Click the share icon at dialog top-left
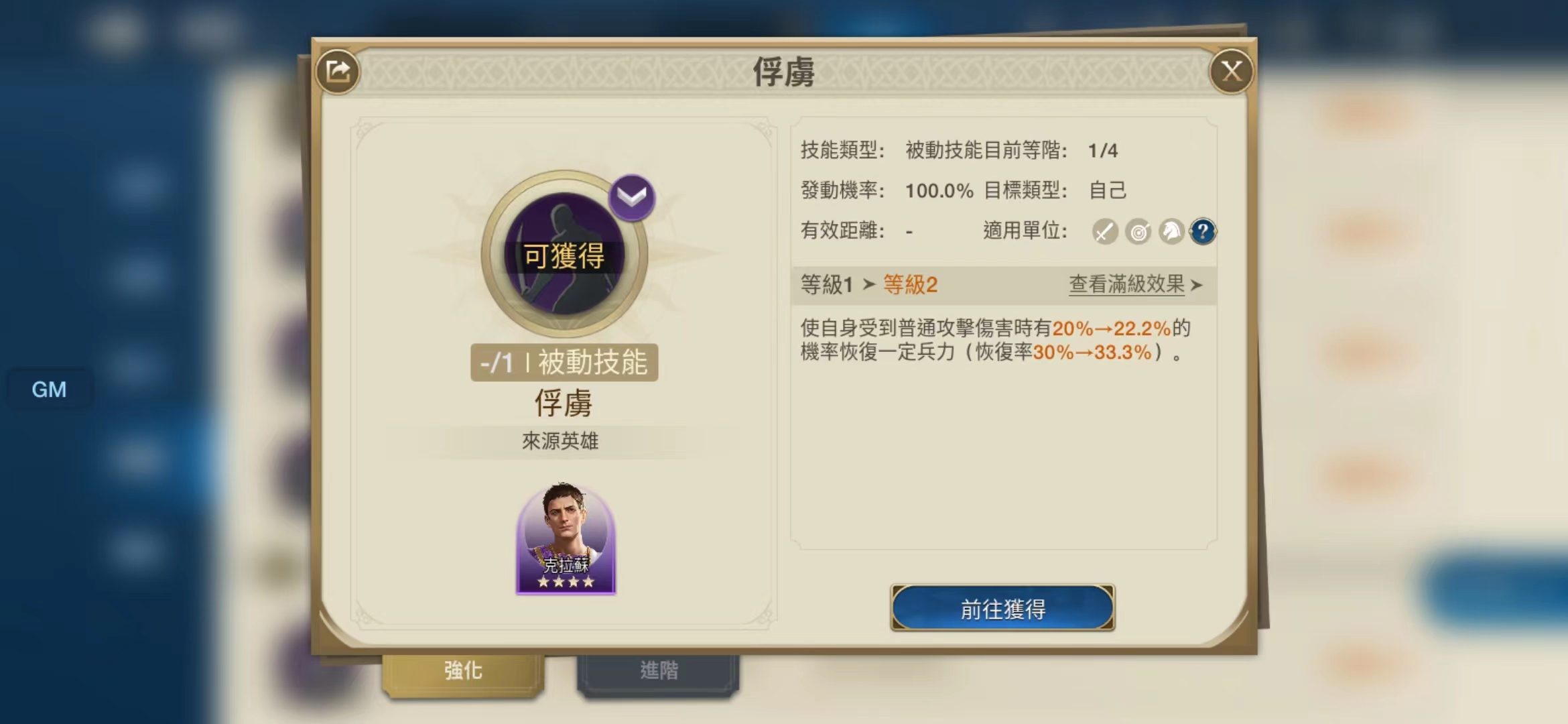Viewport: 1568px width, 724px height. (338, 71)
